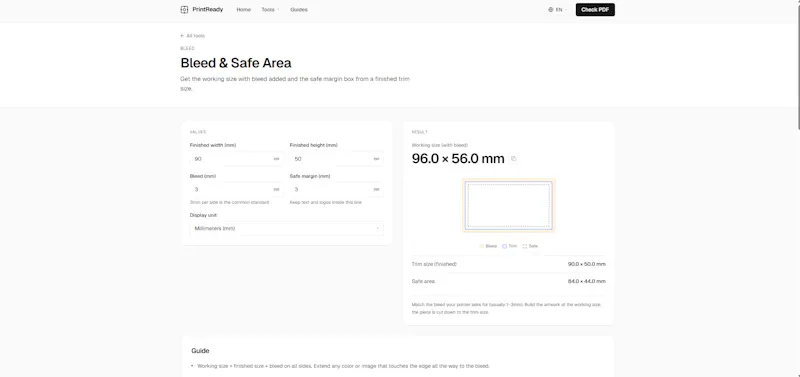This screenshot has height=377, width=800.
Task: Click '3mm per side is the common standard' hint
Action: [229, 203]
